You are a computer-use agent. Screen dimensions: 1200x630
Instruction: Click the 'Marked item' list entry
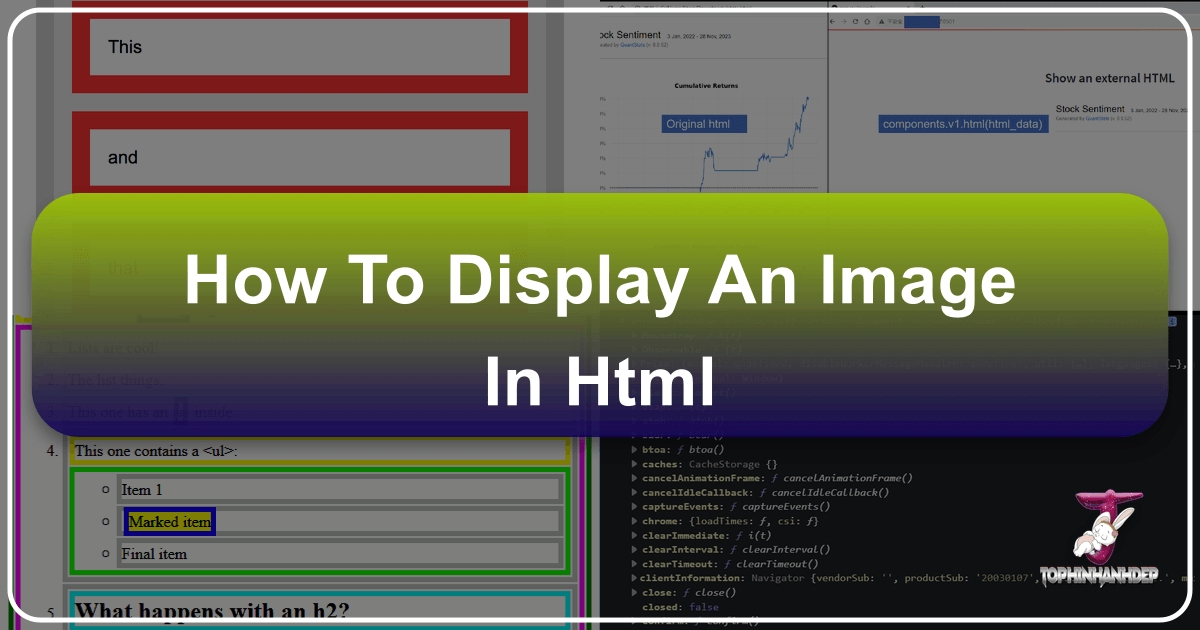(x=169, y=521)
